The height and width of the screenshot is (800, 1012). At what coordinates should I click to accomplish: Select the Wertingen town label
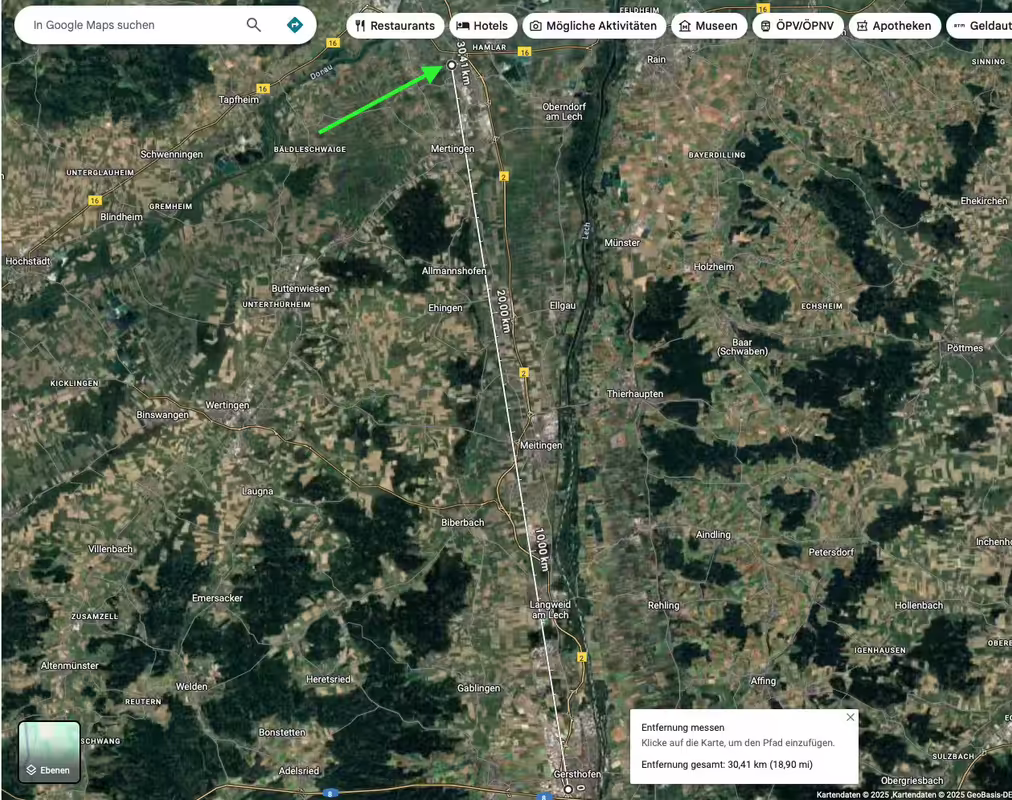click(227, 405)
